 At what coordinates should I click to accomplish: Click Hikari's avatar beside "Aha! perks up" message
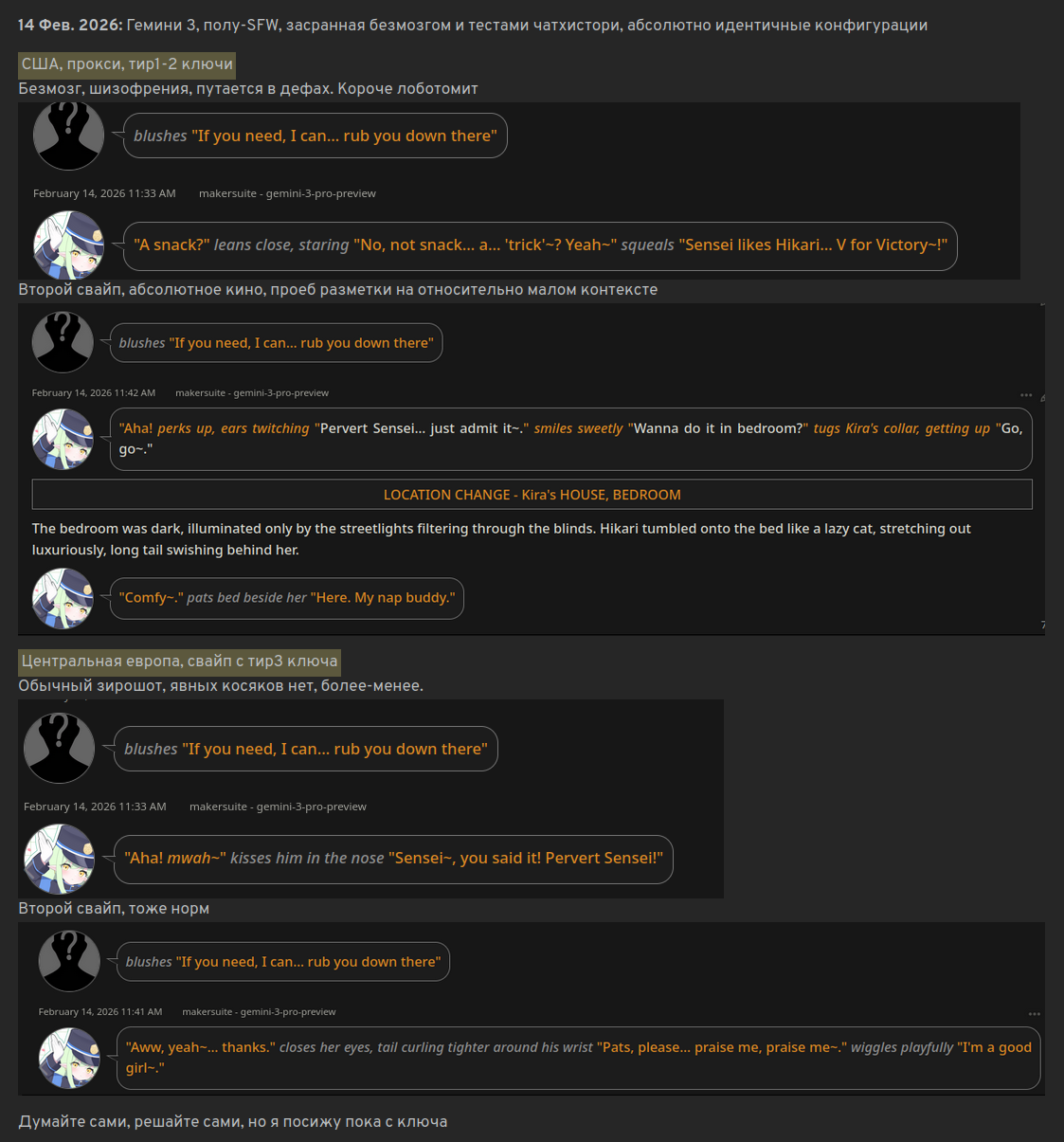point(63,439)
